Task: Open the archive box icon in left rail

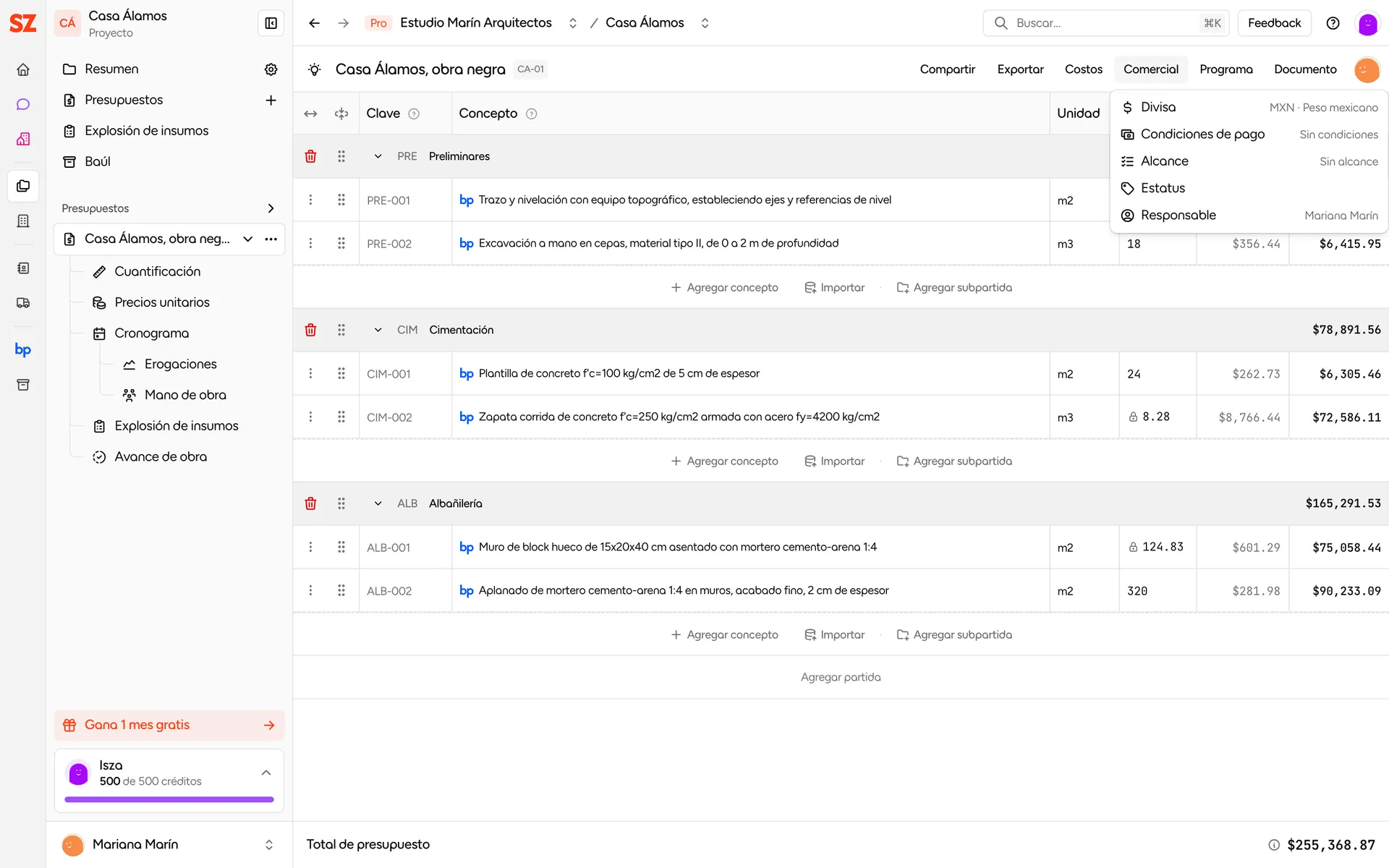Action: click(23, 385)
